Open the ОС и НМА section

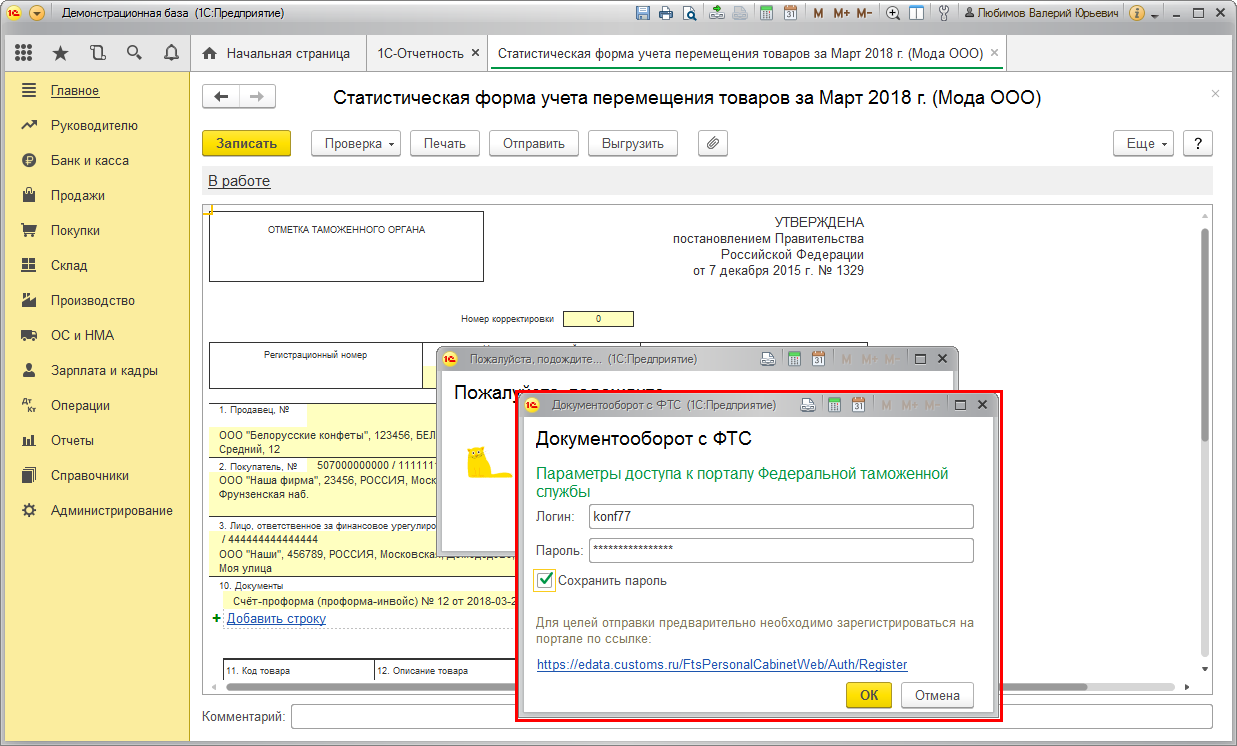pyautogui.click(x=81, y=336)
